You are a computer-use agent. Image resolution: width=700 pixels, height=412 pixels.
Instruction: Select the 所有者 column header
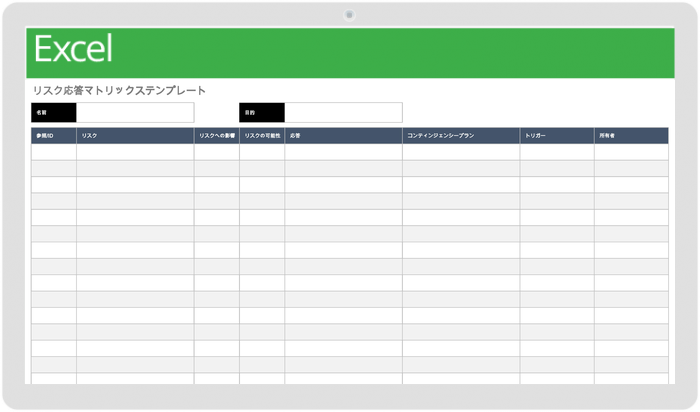click(x=631, y=136)
